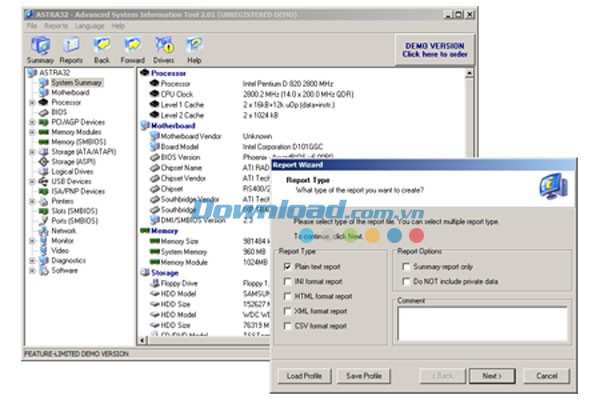Enable HTML format report checkbox
Image resolution: width=600 pixels, height=400 pixels.
[288, 296]
